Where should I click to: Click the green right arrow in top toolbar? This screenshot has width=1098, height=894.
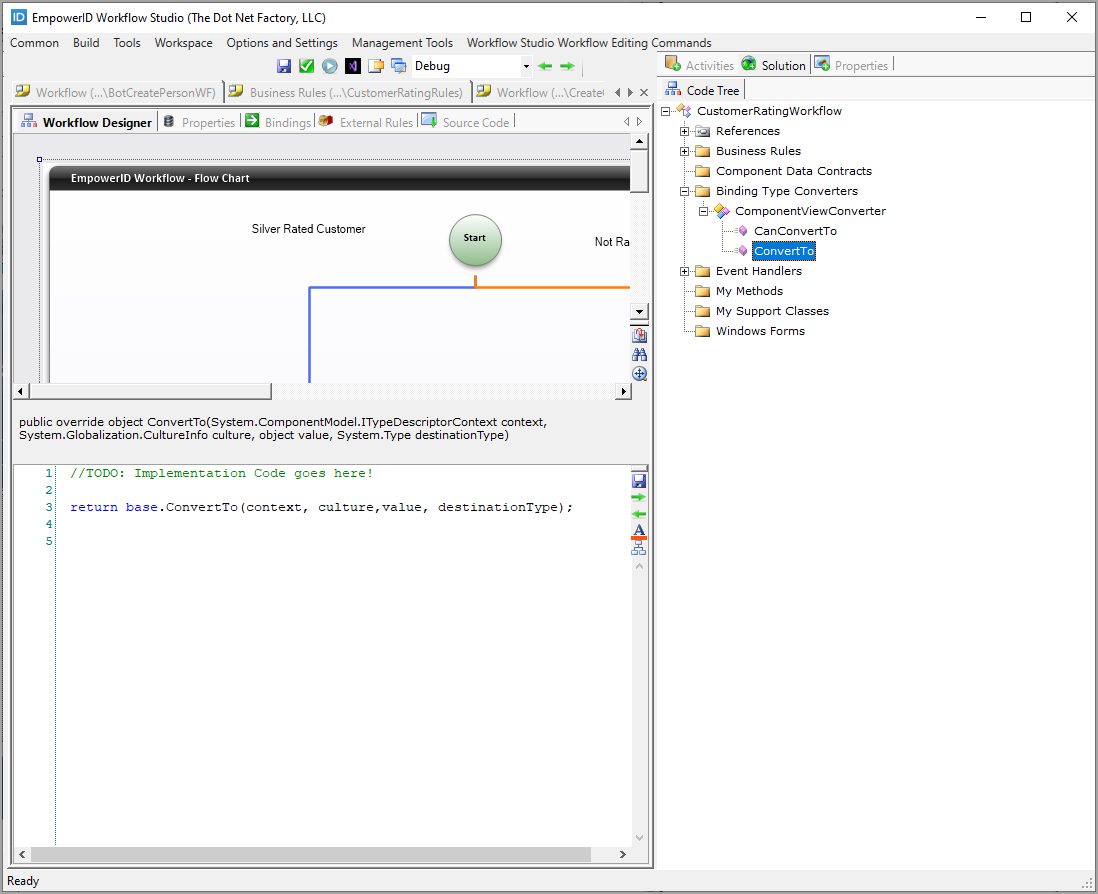[x=567, y=67]
